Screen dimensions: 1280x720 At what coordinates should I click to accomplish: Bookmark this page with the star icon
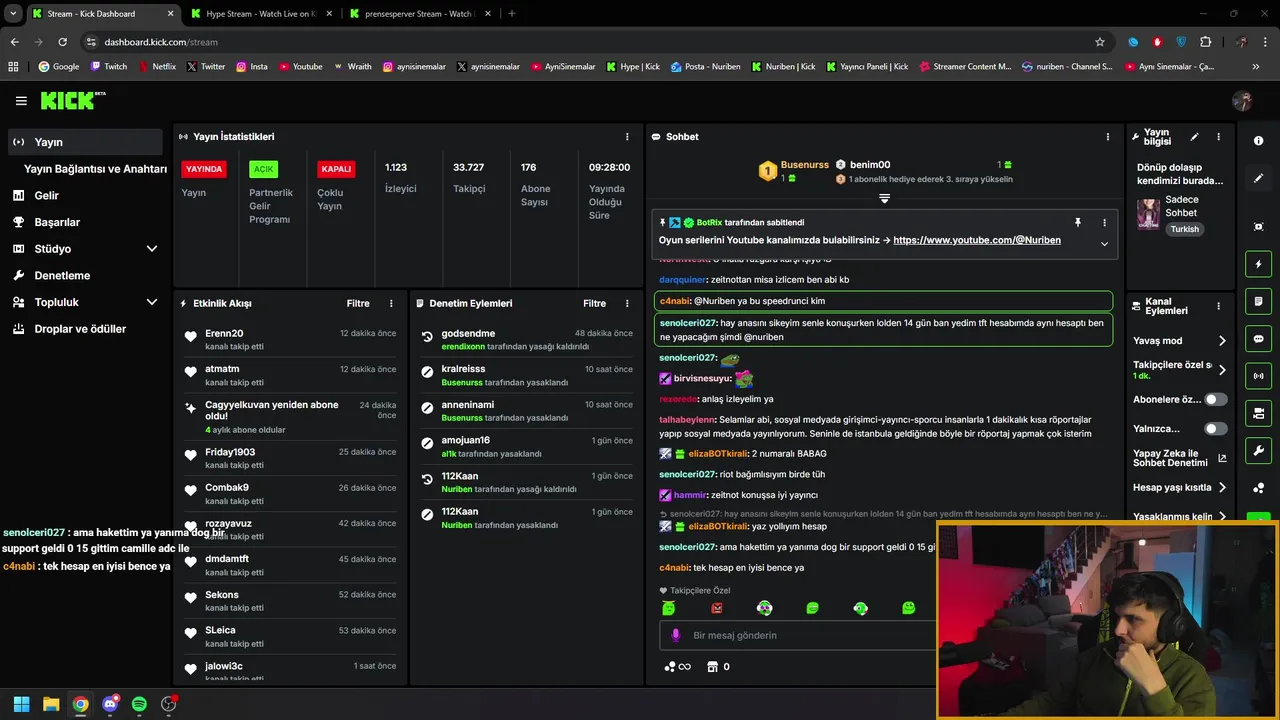(x=1100, y=42)
